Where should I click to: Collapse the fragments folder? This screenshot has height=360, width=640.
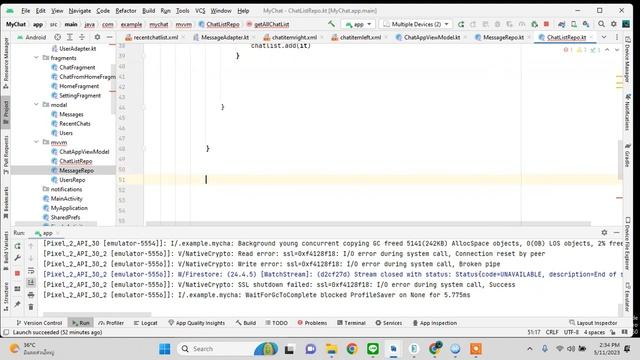pyautogui.click(x=36, y=58)
